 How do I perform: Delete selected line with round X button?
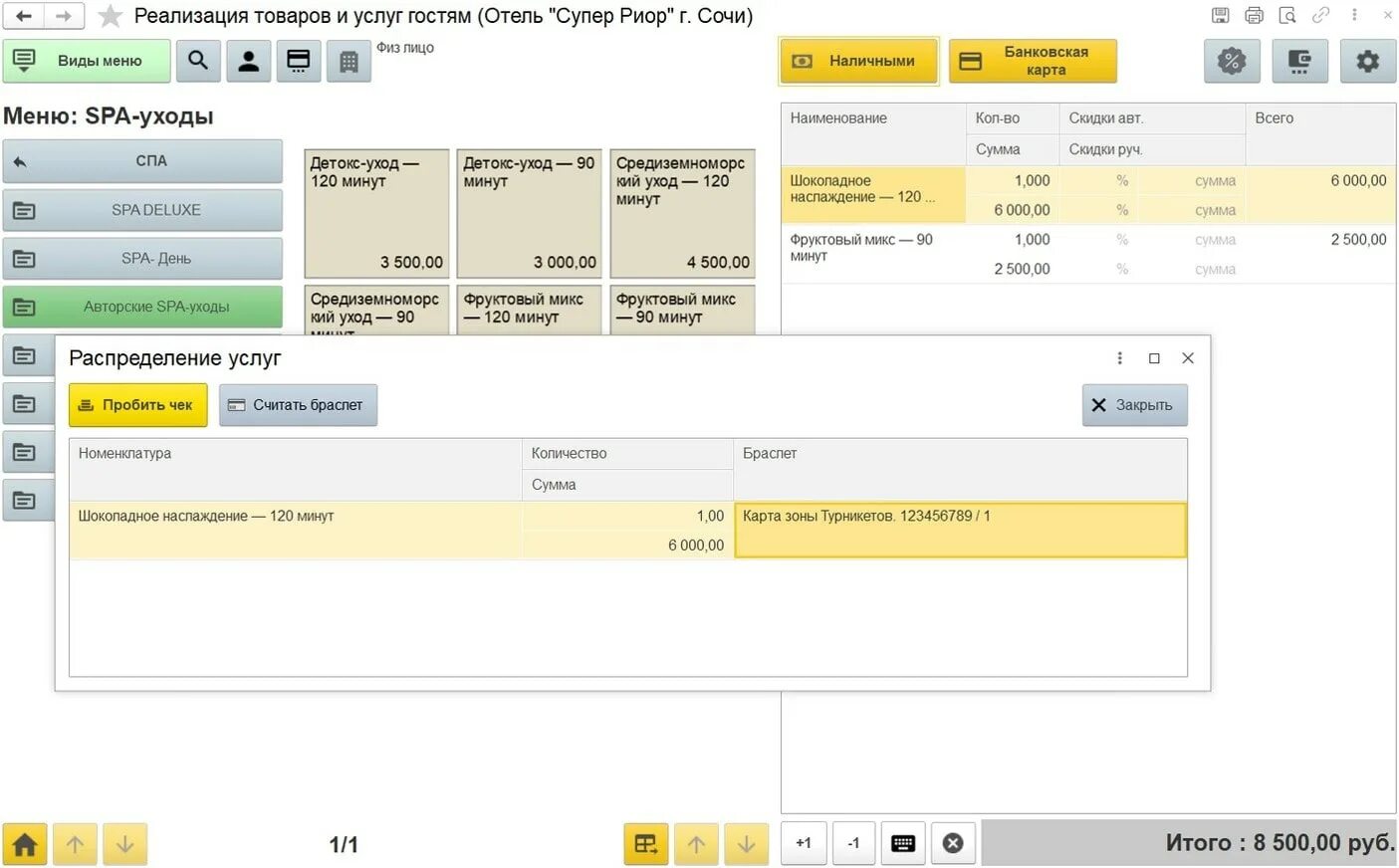click(x=953, y=844)
